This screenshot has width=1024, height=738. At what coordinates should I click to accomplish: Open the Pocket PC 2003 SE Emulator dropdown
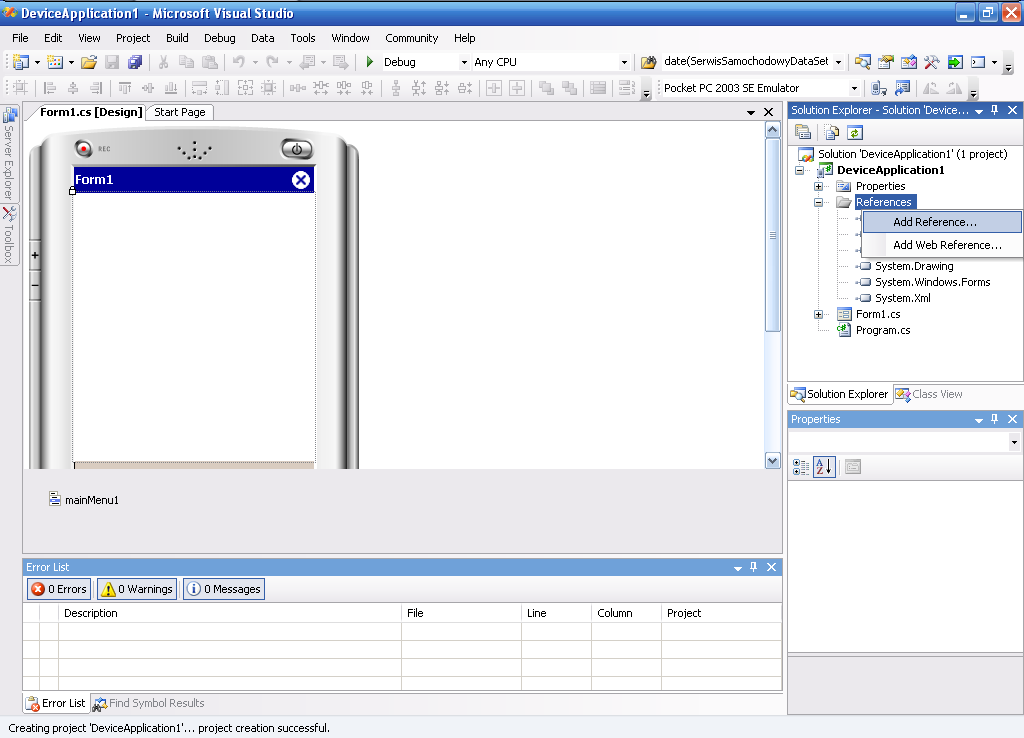tap(760, 88)
